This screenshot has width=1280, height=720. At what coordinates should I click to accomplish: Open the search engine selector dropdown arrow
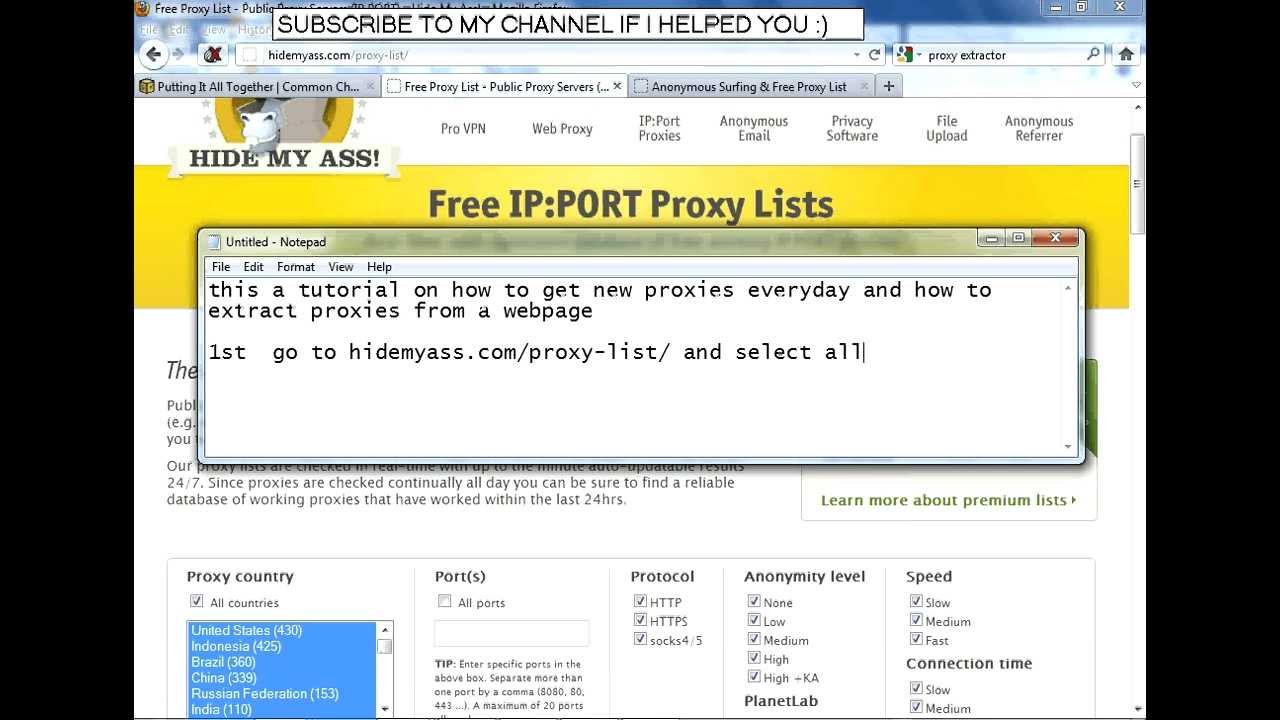pos(918,55)
